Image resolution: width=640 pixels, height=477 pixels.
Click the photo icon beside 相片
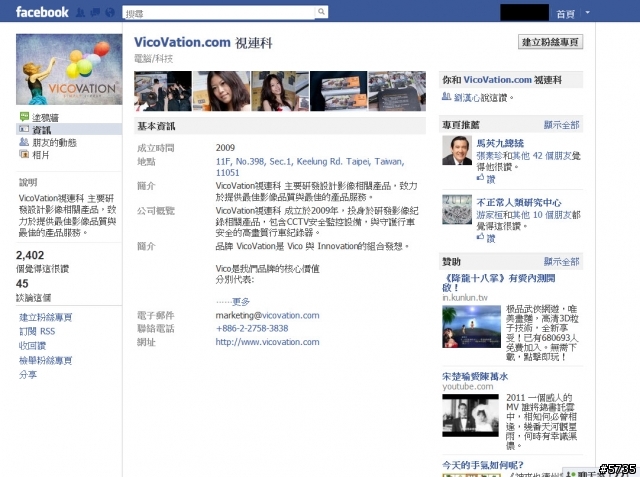[x=24, y=154]
